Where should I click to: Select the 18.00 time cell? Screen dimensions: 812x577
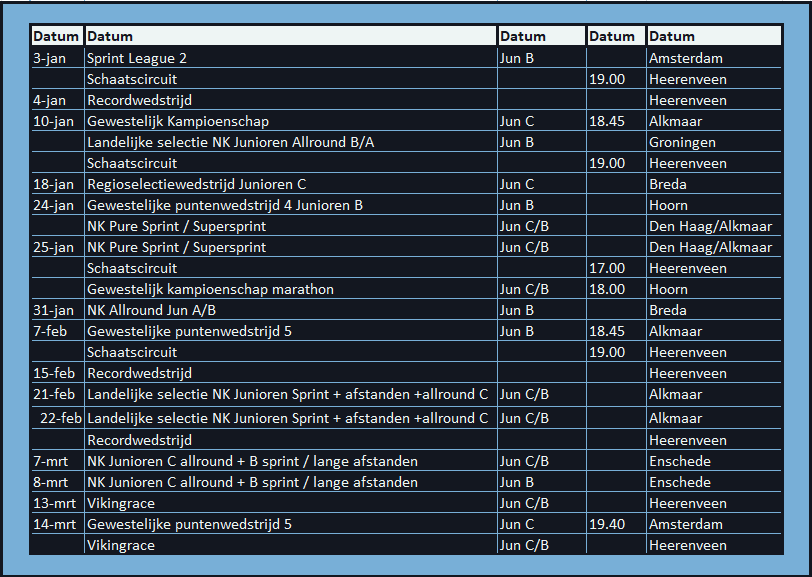pyautogui.click(x=607, y=289)
